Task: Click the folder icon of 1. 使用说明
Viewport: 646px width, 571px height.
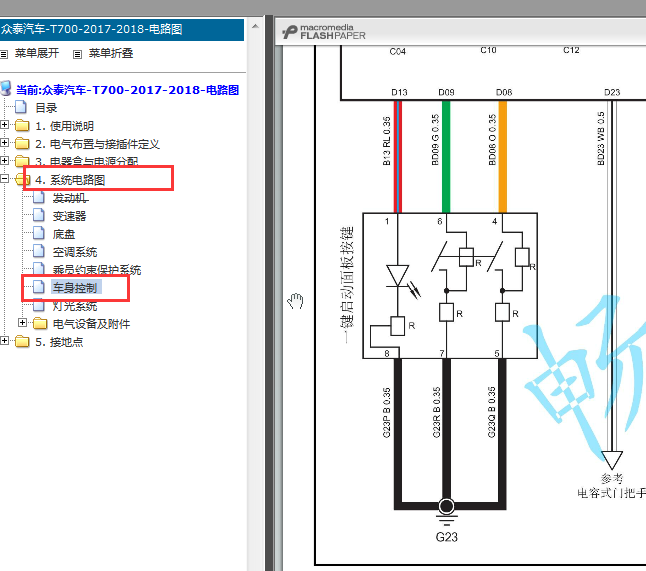Action: point(22,125)
